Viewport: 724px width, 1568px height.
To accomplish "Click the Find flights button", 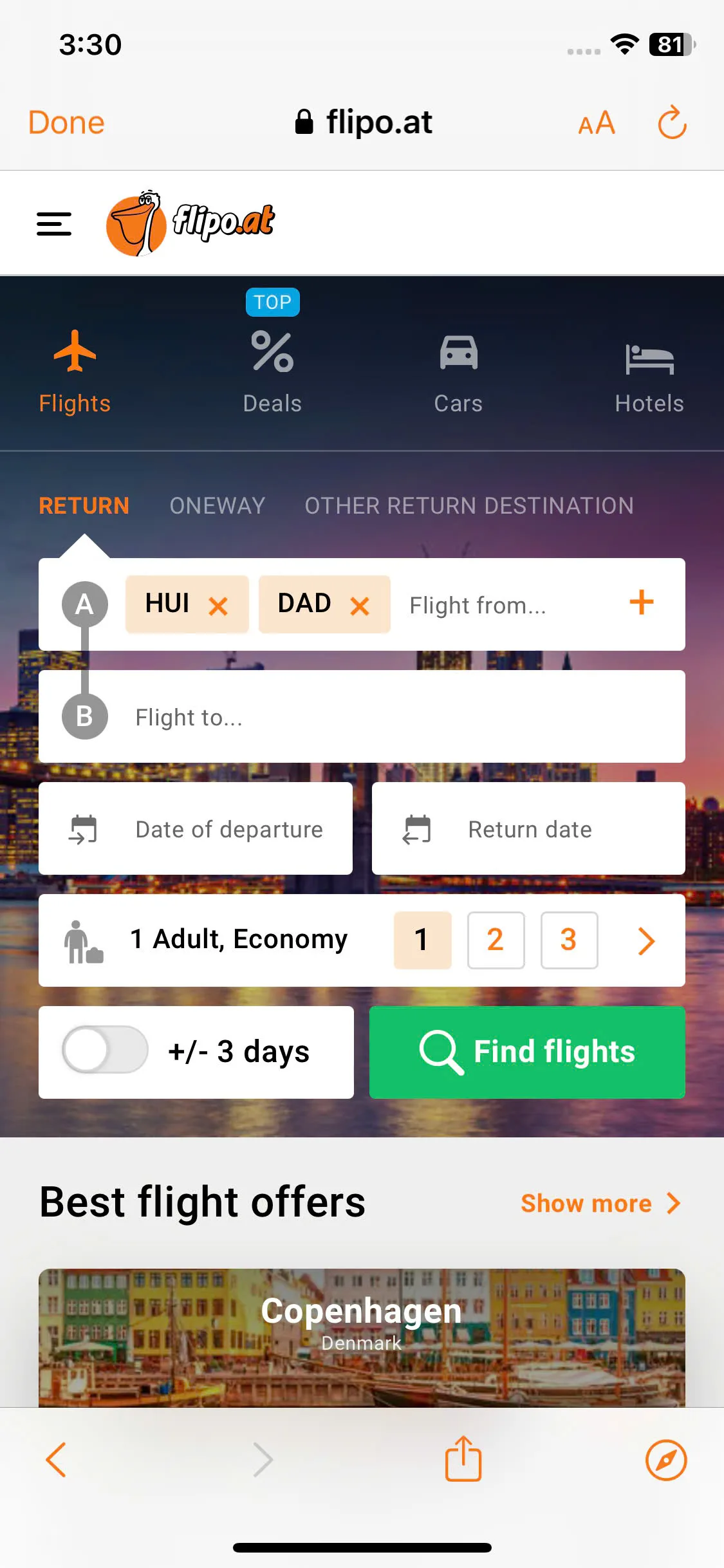I will (527, 1052).
